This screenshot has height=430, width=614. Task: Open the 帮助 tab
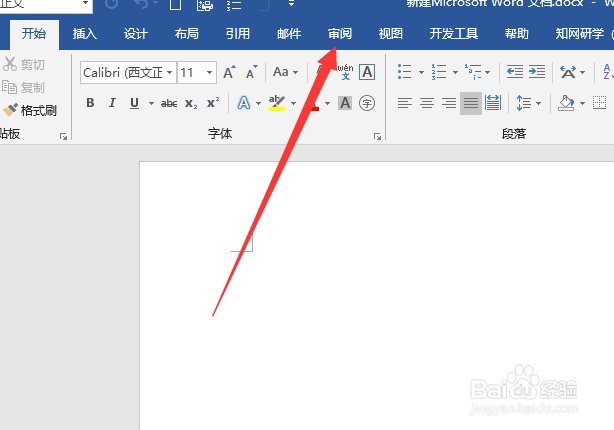point(516,34)
